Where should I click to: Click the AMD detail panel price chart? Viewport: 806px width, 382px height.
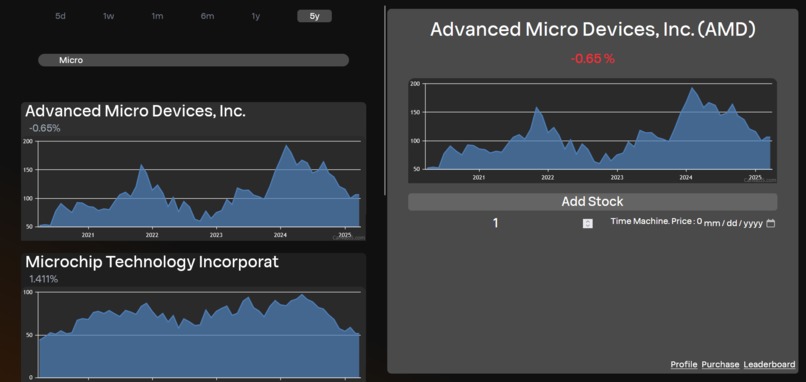click(x=592, y=131)
